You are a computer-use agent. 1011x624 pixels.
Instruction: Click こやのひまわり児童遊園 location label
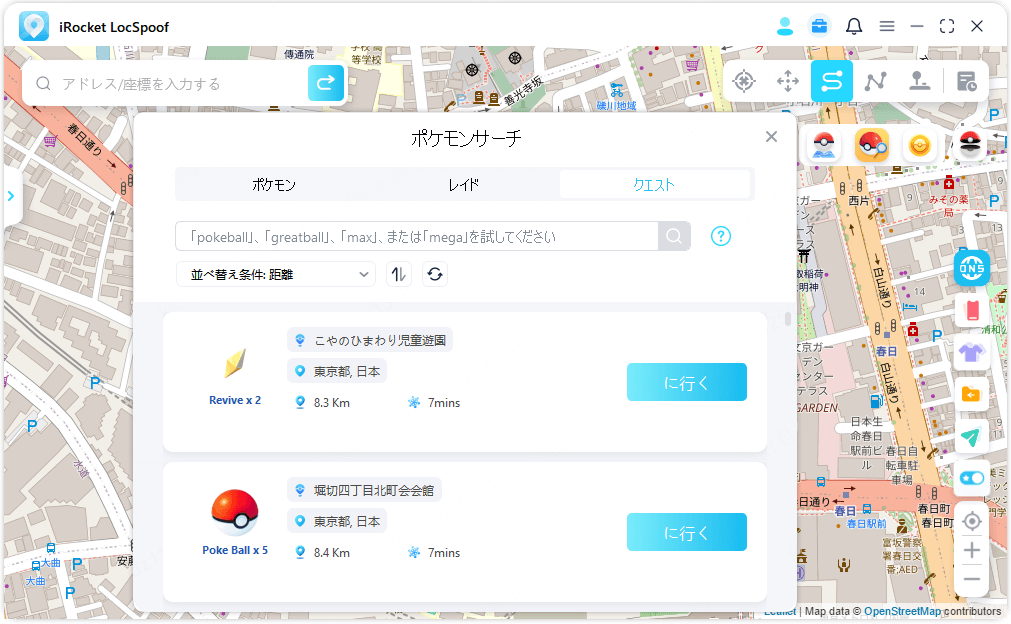370,340
